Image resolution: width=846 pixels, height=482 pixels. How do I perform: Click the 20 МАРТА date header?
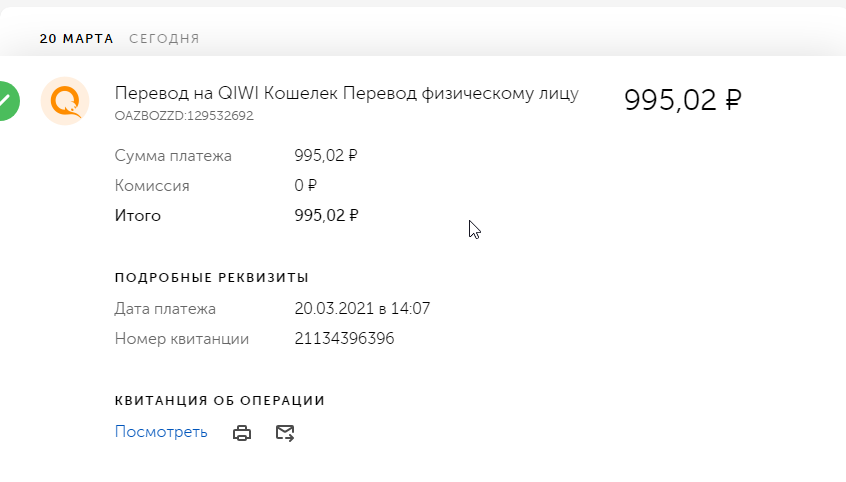coord(77,39)
